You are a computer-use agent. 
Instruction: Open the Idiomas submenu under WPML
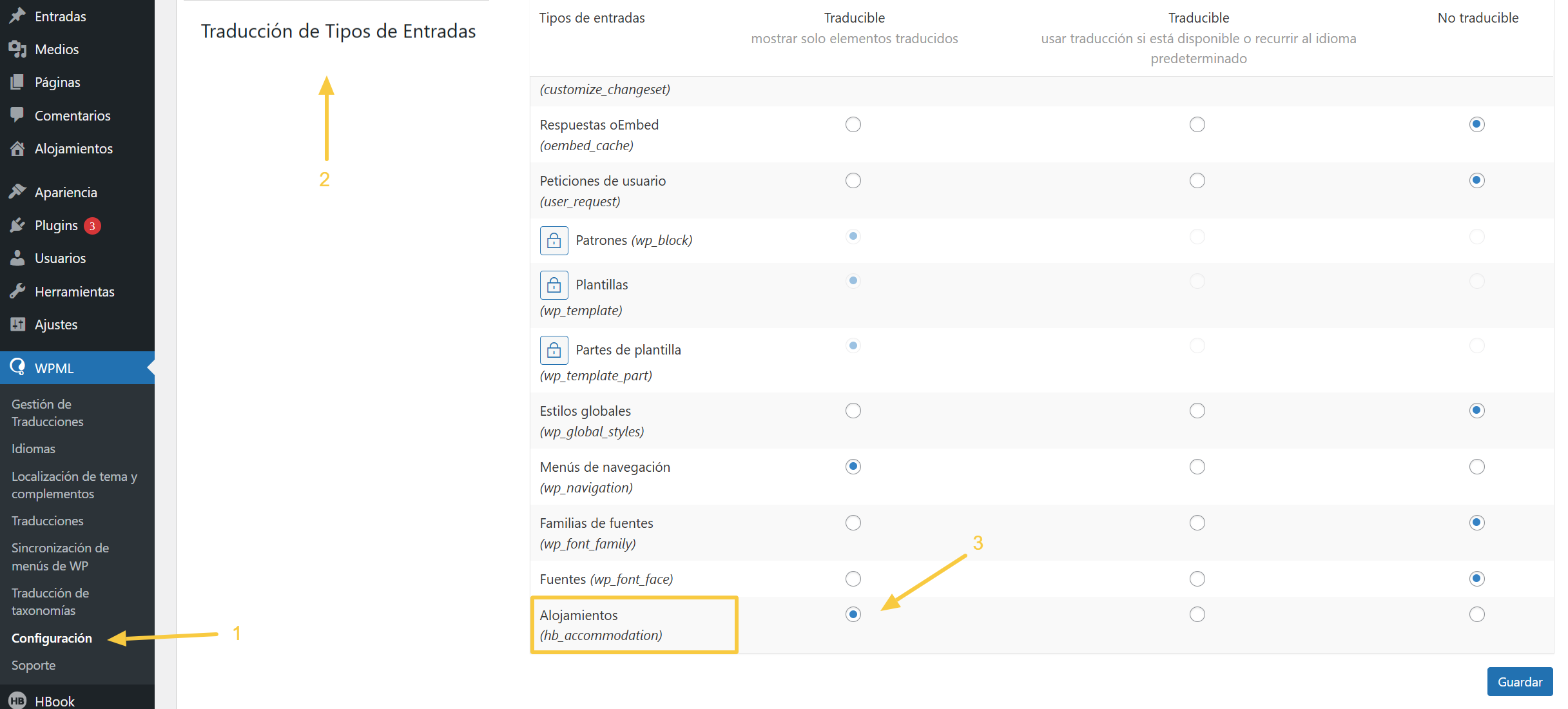click(34, 449)
